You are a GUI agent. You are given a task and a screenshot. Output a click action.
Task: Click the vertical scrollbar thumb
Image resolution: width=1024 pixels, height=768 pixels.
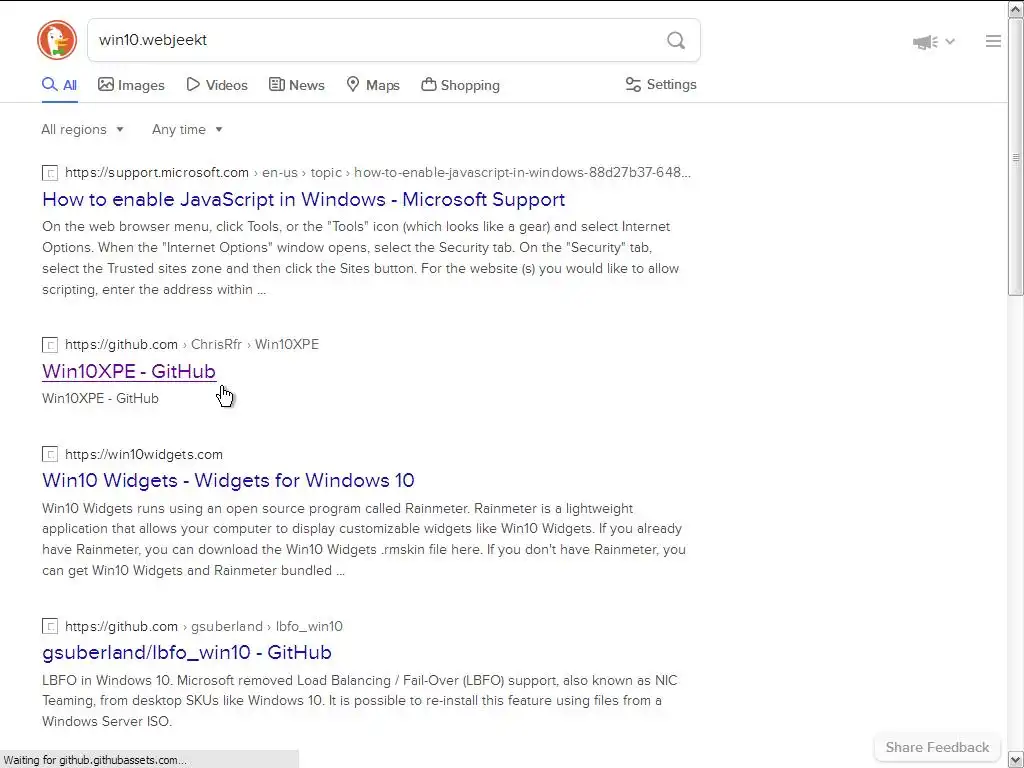point(1016,157)
